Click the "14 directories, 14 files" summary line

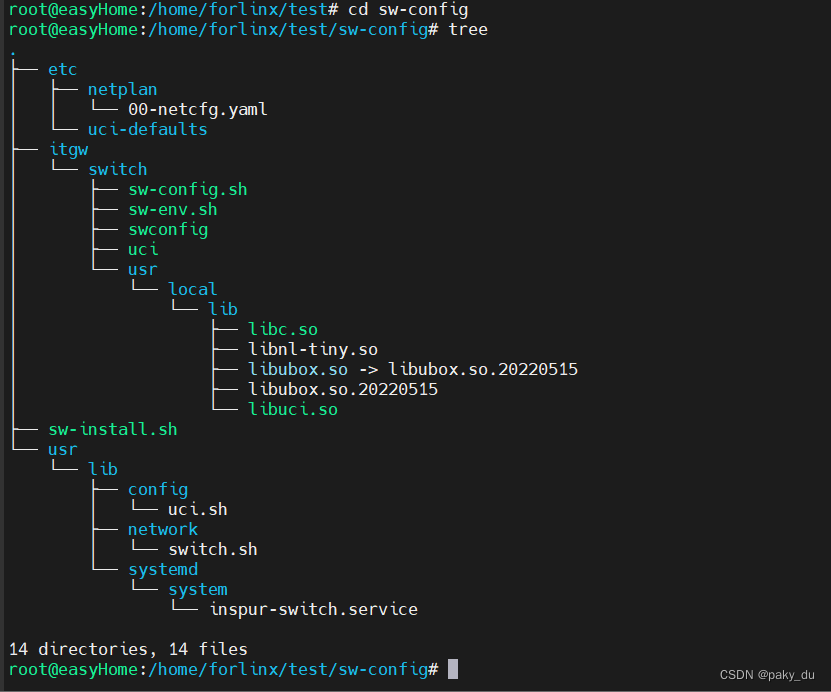tap(128, 649)
